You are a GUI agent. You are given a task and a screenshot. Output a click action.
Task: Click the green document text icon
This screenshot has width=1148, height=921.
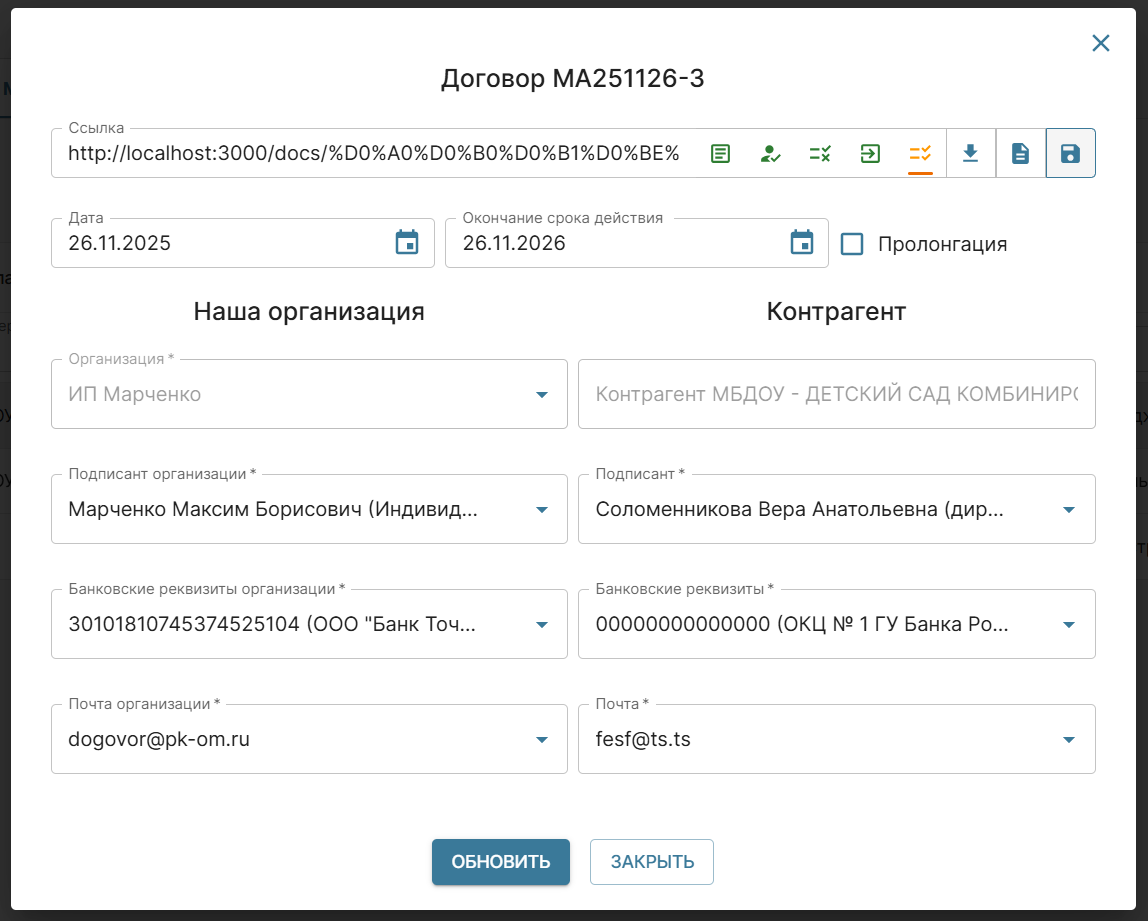coord(720,154)
